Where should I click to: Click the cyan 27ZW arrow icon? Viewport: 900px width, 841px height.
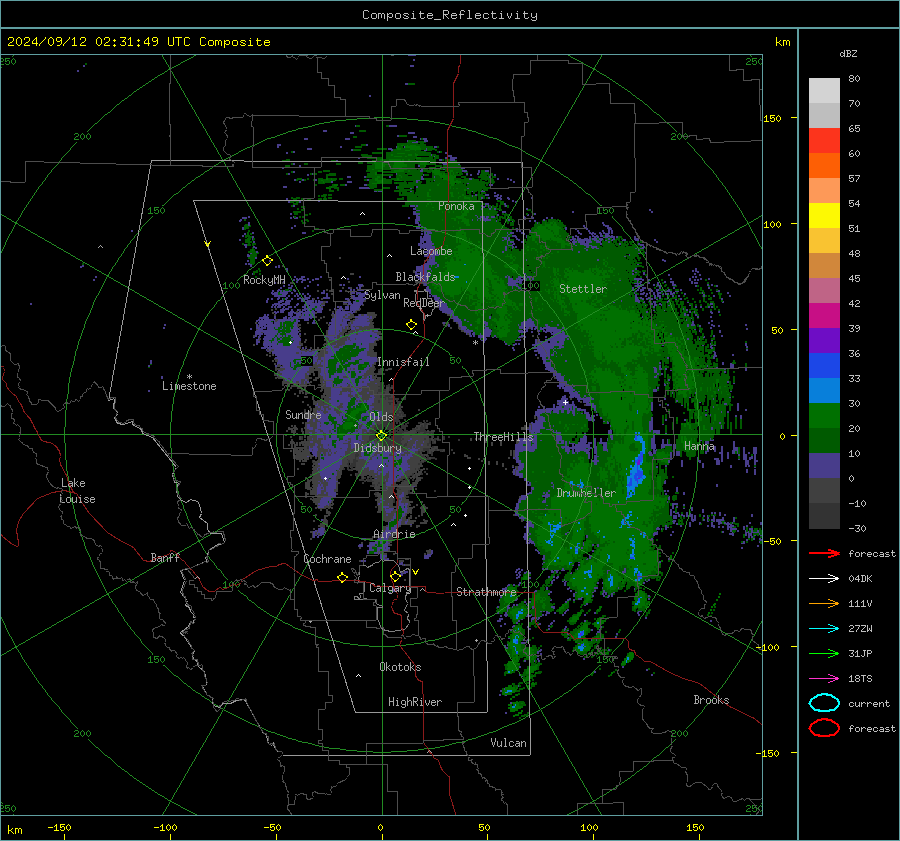pos(824,629)
